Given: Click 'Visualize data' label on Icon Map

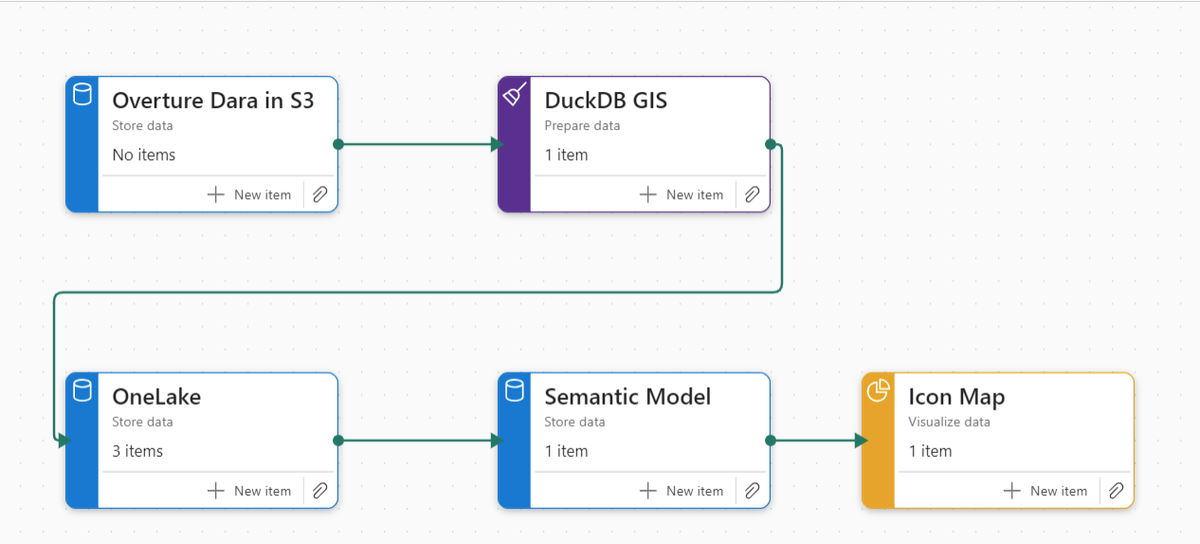Looking at the screenshot, I should pyautogui.click(x=949, y=422).
